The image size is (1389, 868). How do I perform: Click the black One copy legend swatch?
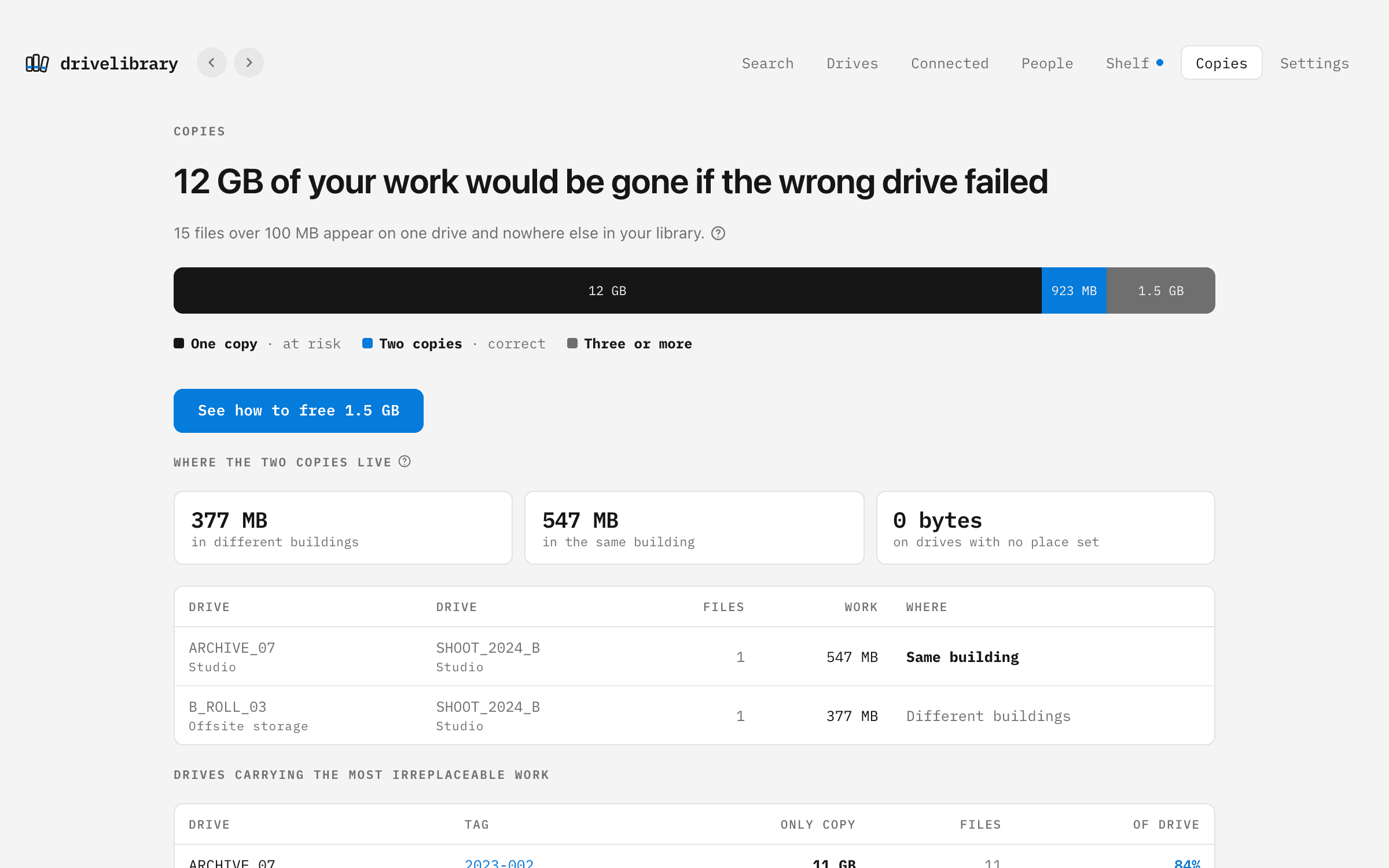point(179,343)
